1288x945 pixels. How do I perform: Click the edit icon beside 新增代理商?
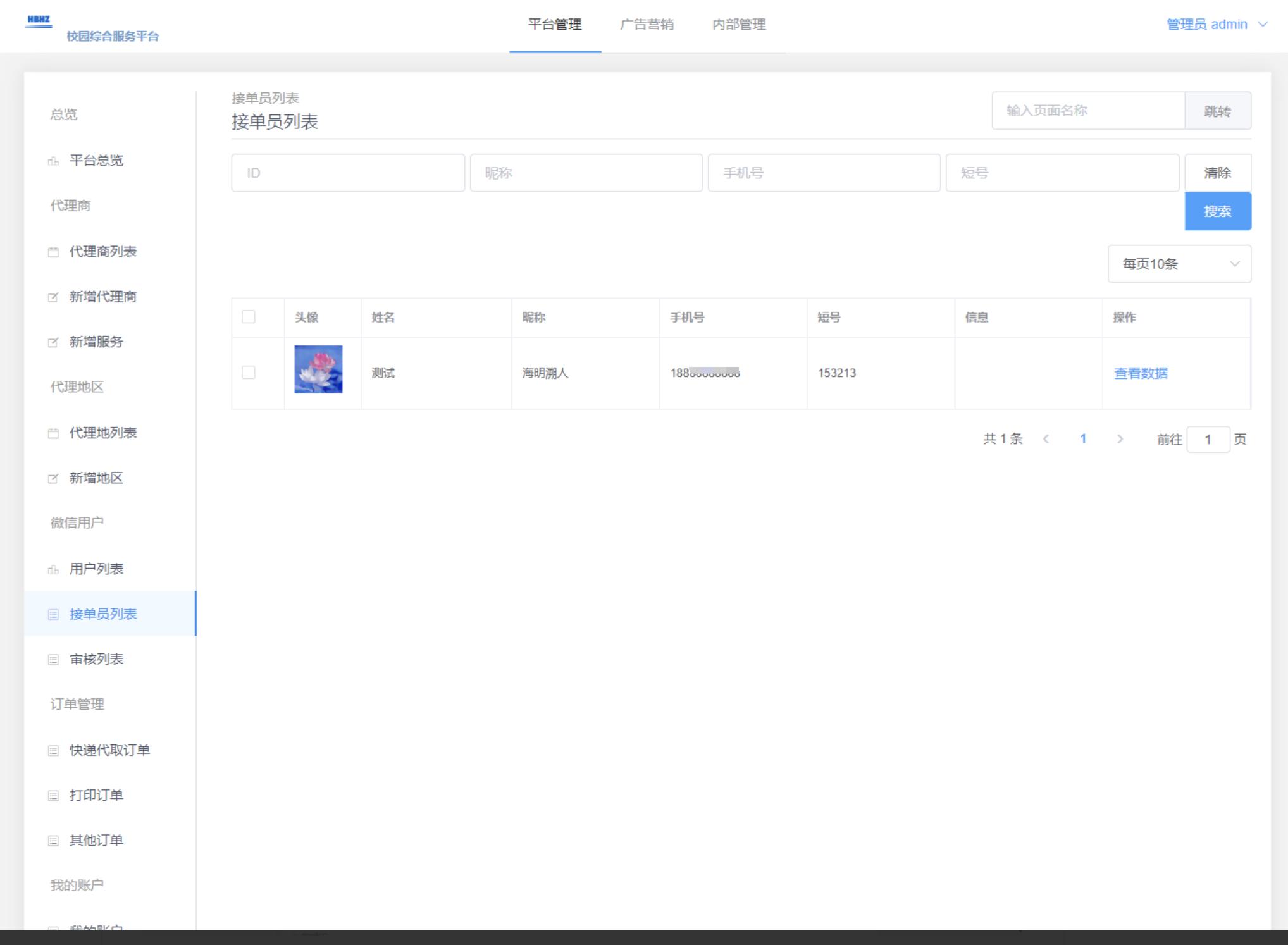coord(53,297)
